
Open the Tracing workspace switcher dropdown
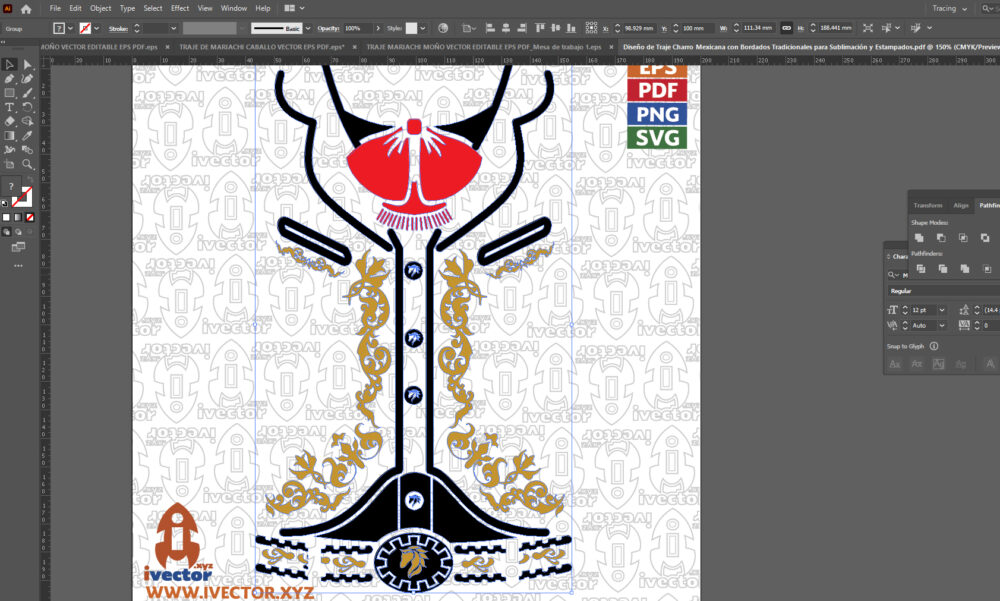tap(949, 9)
